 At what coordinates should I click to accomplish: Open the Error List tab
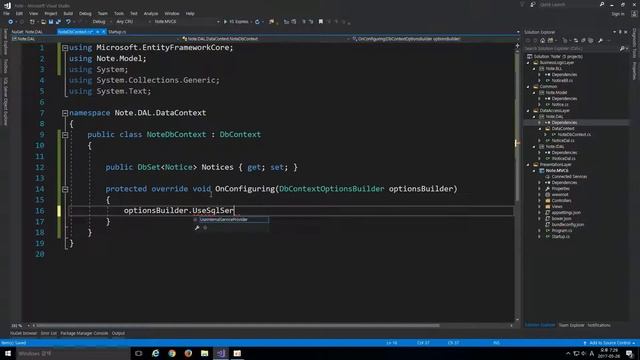click(x=49, y=333)
